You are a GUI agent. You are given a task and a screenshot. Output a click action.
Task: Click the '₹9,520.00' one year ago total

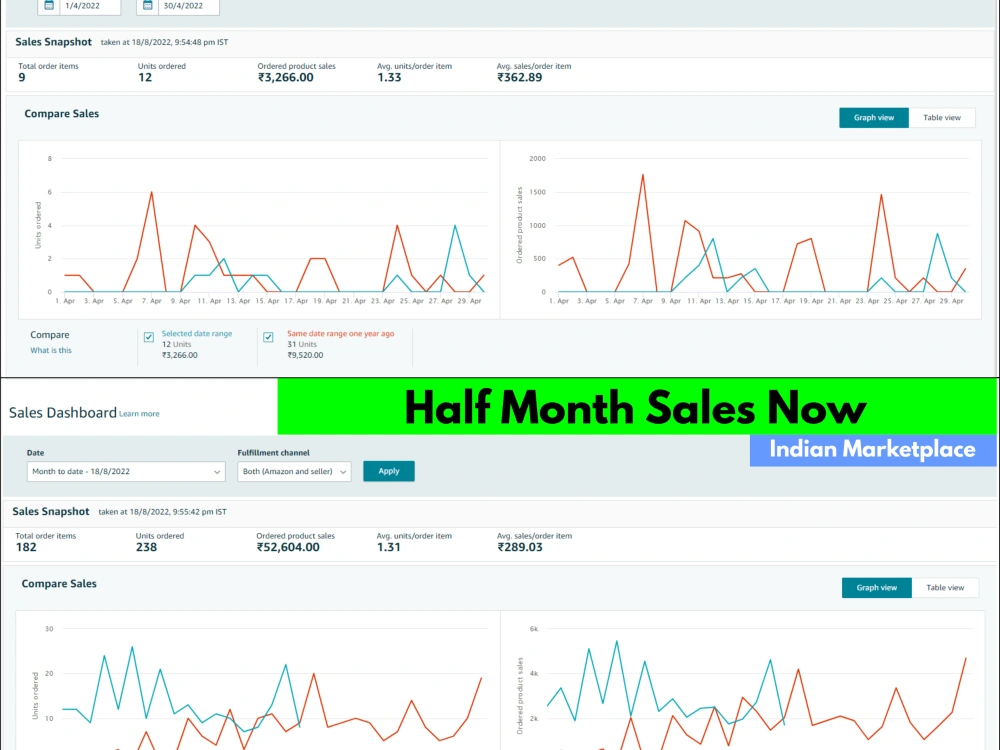305,355
